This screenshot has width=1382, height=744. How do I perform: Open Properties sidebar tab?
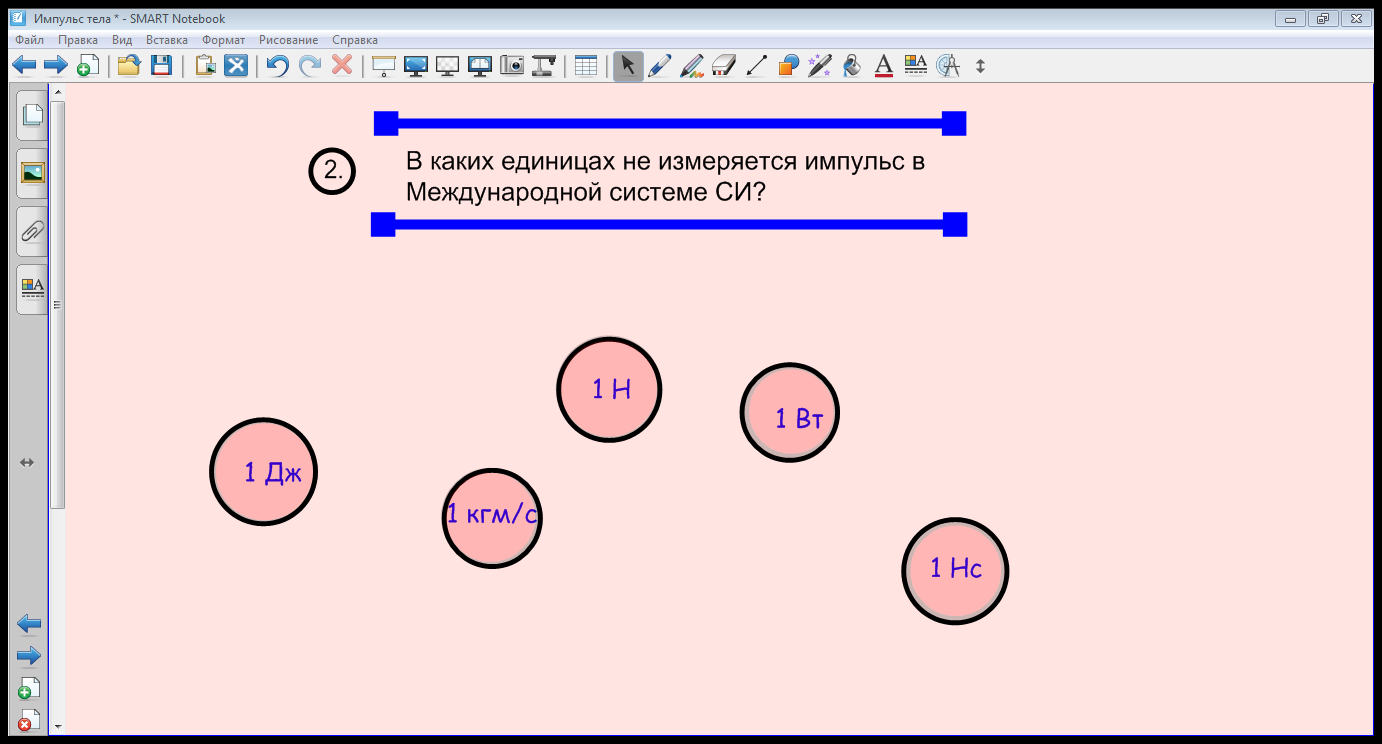32,289
